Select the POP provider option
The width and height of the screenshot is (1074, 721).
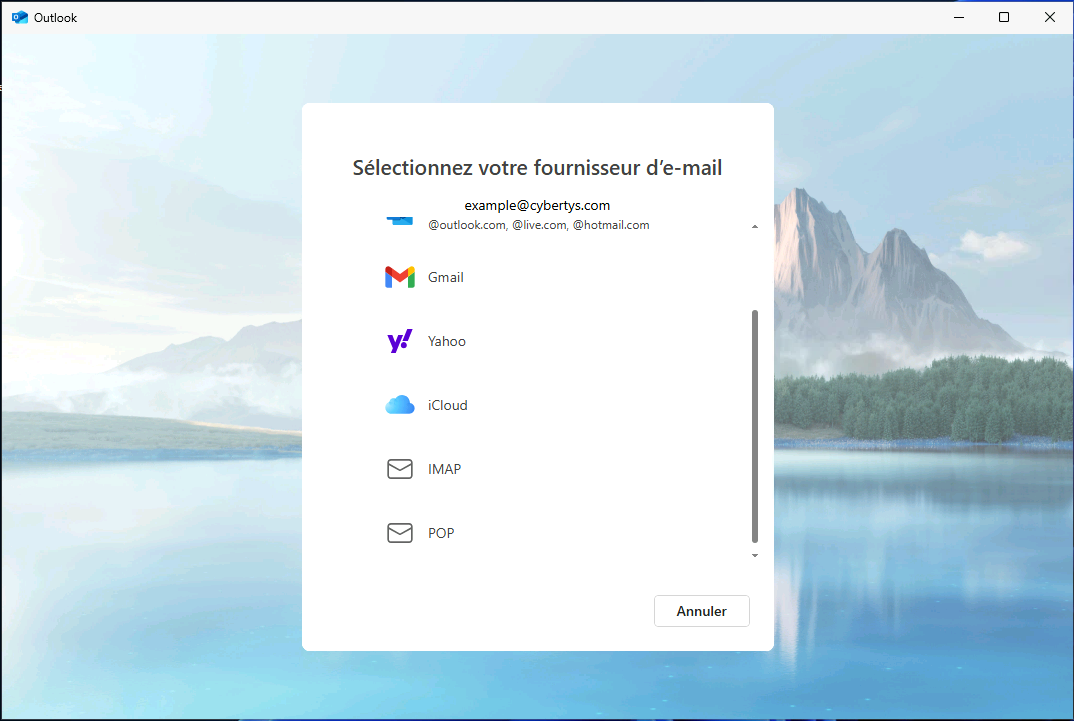click(x=440, y=532)
